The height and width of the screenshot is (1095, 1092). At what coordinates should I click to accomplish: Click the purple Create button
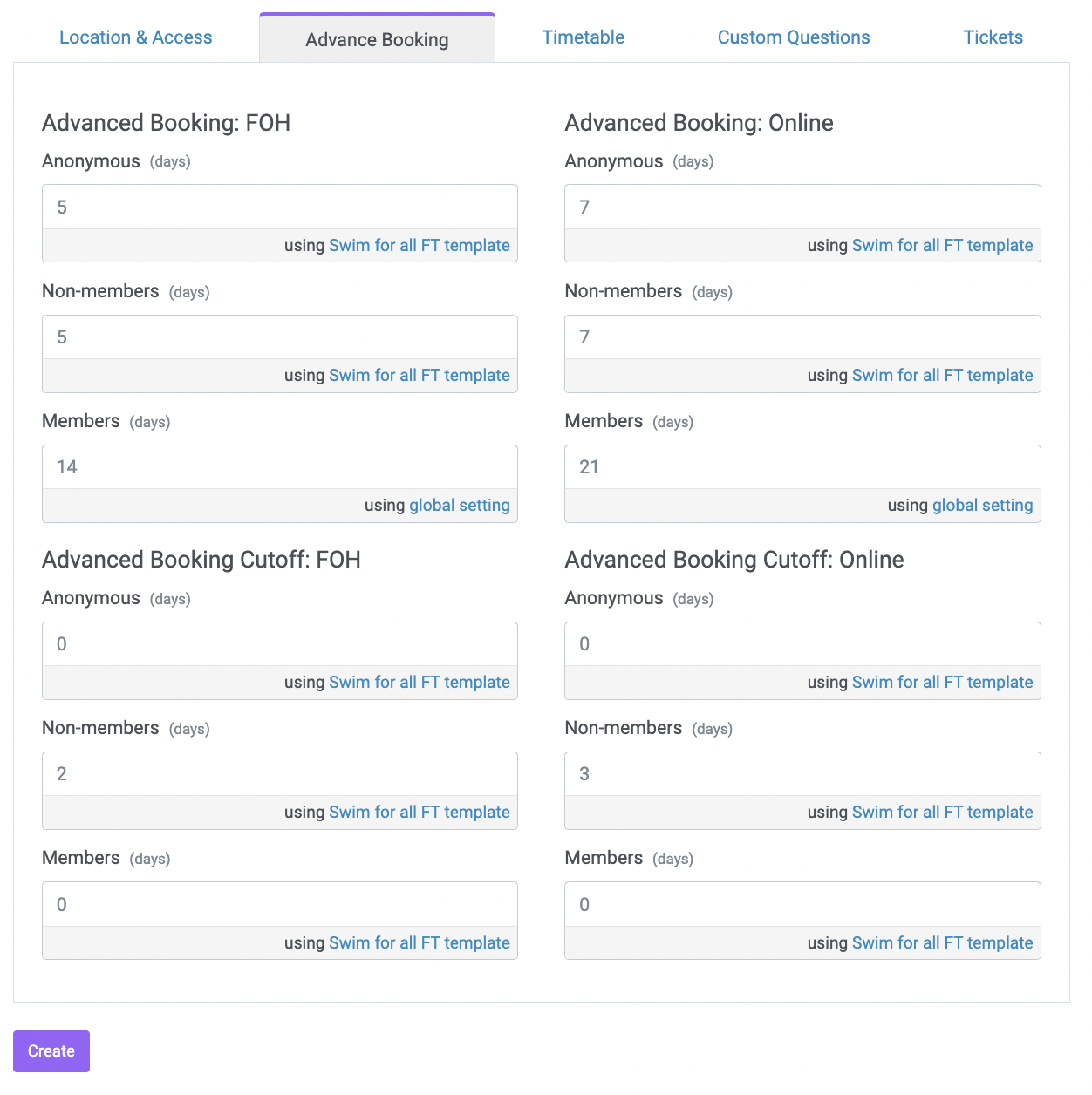(51, 1051)
